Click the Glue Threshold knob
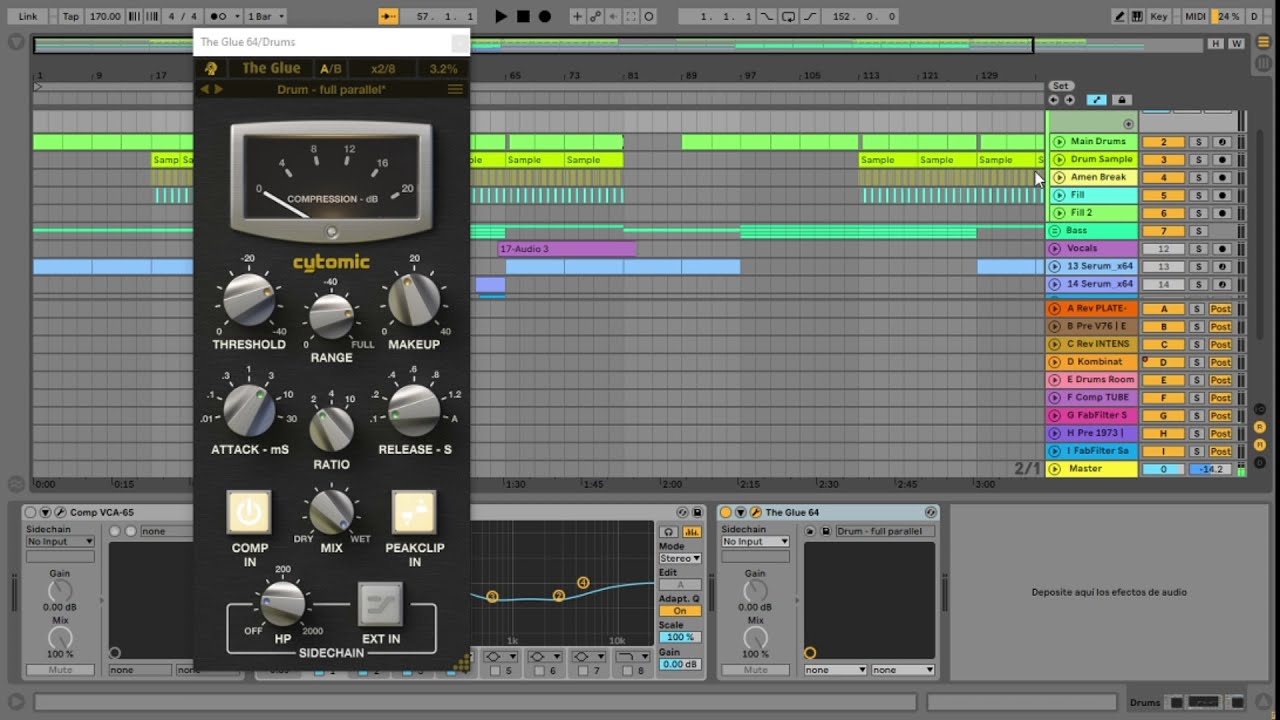1280x720 pixels. point(248,300)
